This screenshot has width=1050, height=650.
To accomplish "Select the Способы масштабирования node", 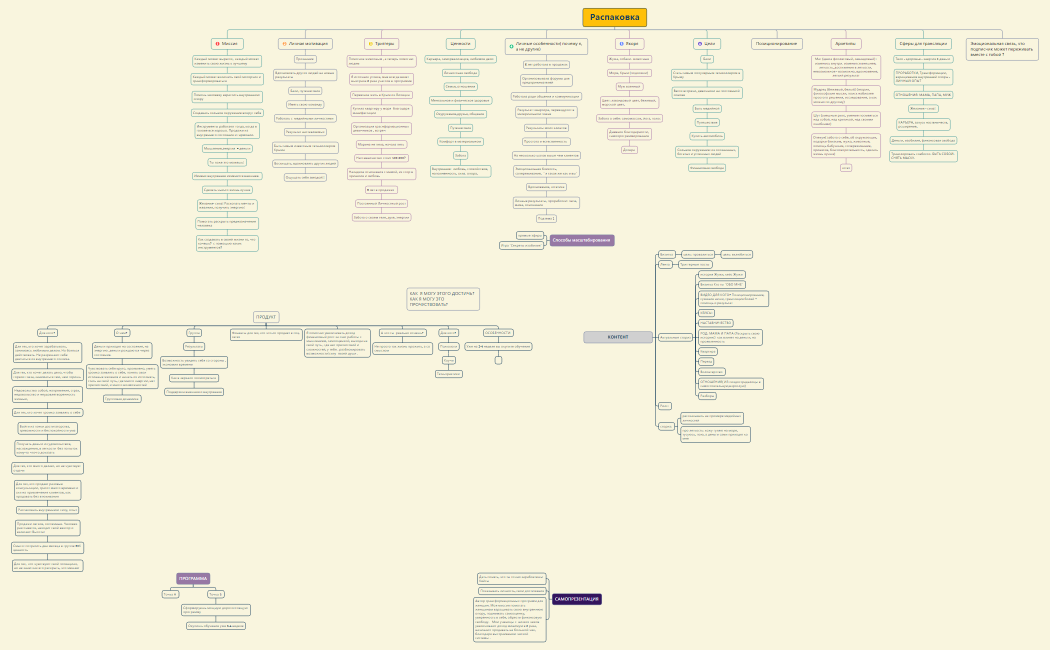I will tap(582, 240).
